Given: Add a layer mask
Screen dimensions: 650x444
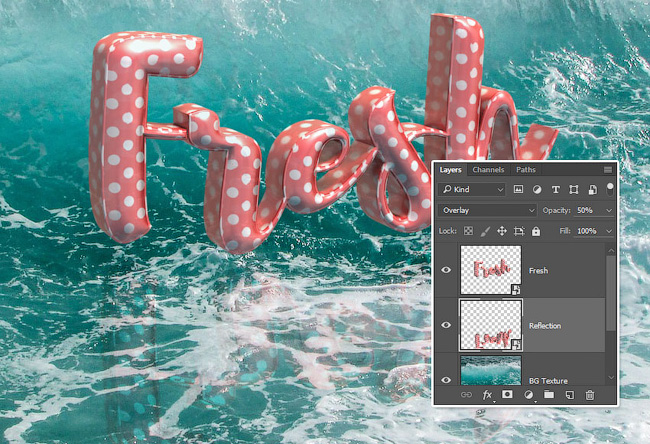Looking at the screenshot, I should pos(507,394).
